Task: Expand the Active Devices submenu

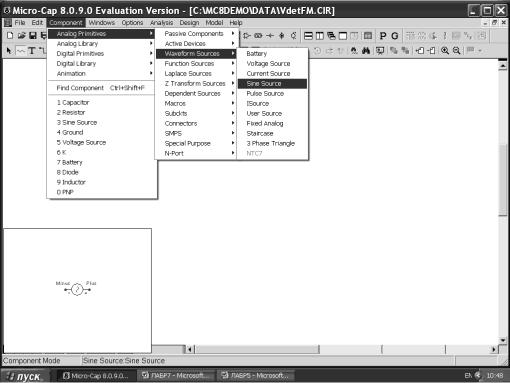Action: [196, 44]
